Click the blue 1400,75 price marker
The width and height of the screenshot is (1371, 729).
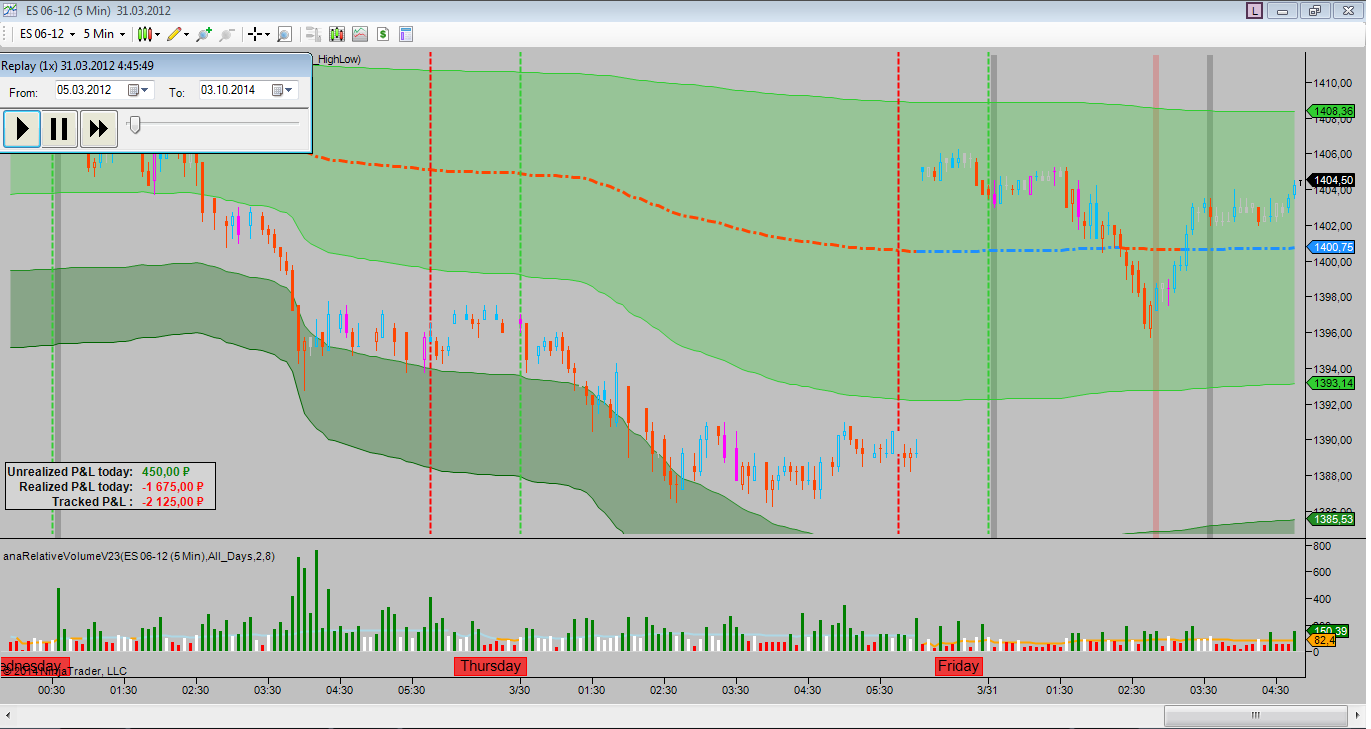coord(1331,247)
